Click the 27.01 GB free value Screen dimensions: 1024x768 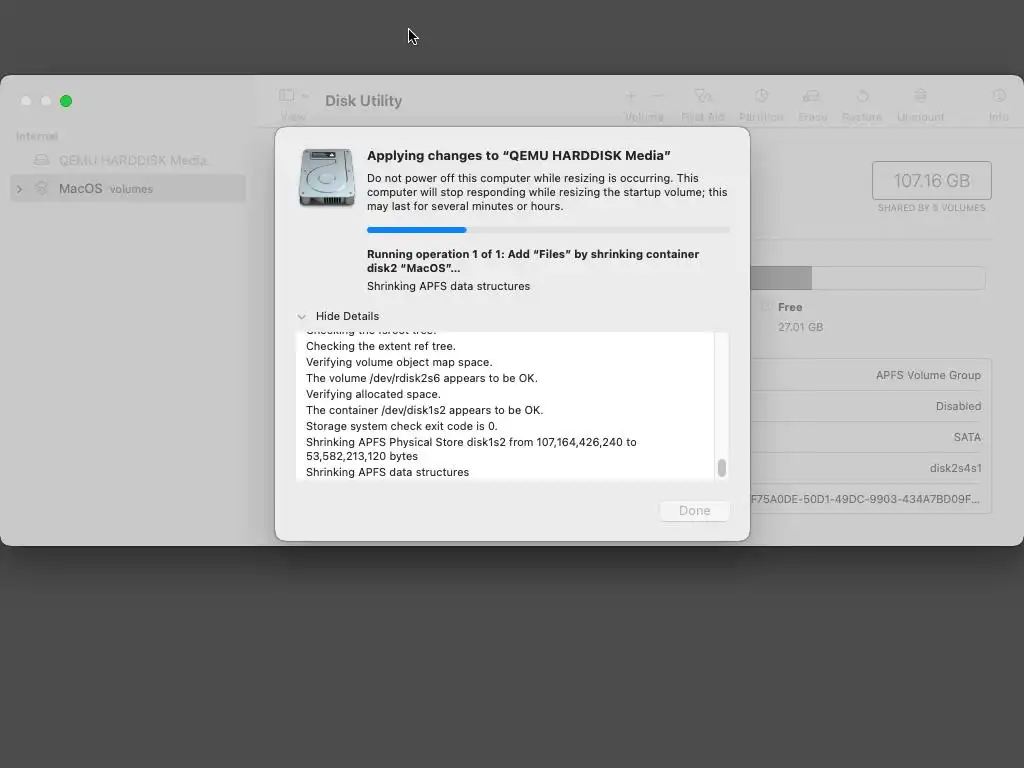tap(800, 327)
